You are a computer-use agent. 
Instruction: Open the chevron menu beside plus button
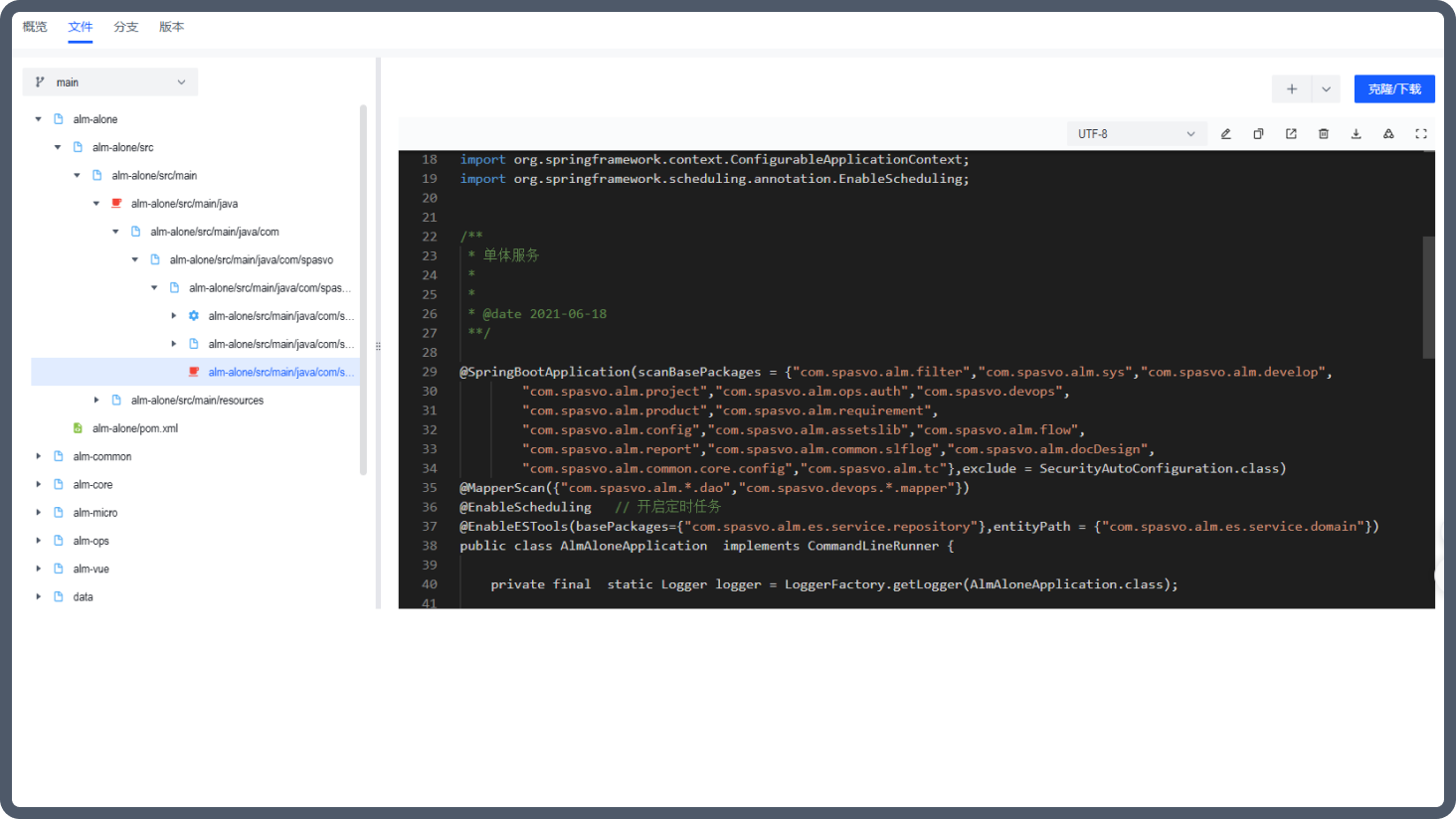[1327, 88]
